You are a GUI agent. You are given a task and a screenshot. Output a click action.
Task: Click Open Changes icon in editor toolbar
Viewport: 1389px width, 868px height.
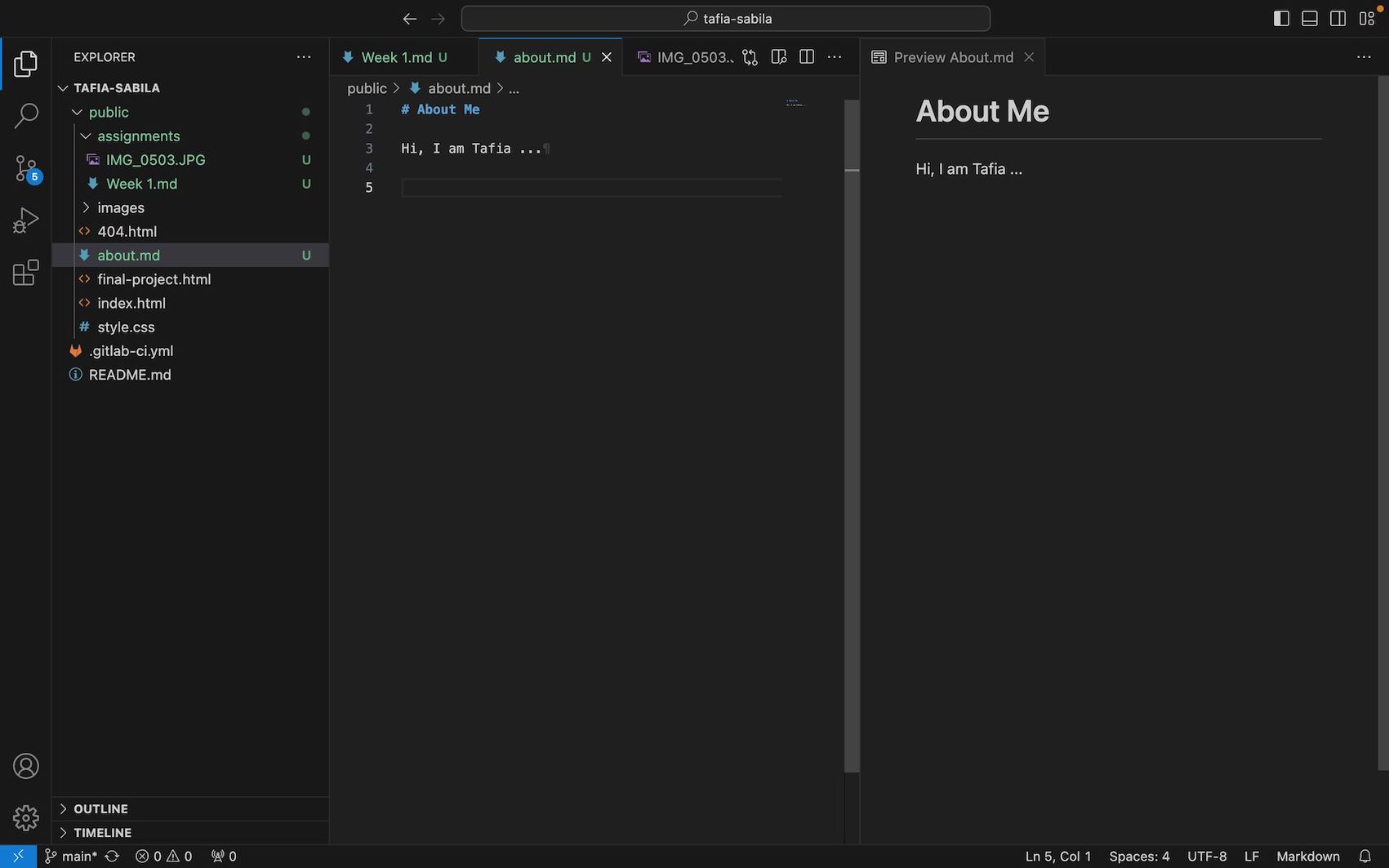tap(750, 57)
